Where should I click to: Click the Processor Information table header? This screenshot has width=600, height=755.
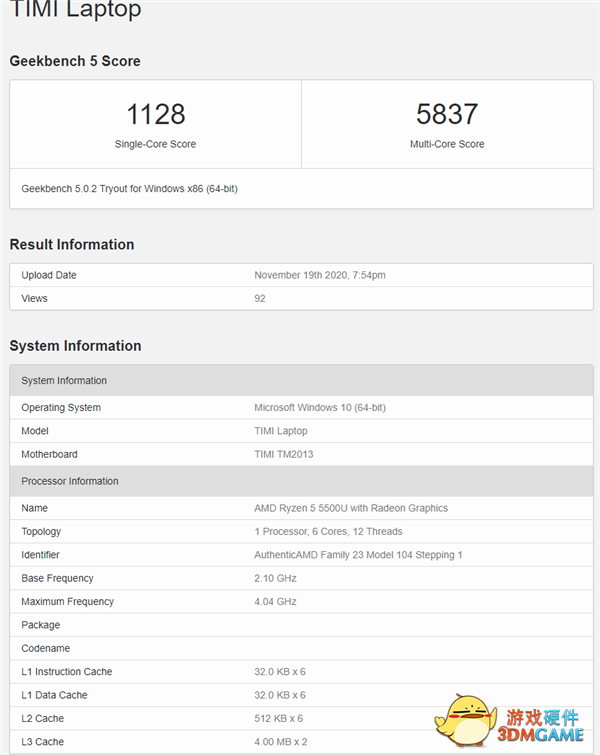(301, 481)
